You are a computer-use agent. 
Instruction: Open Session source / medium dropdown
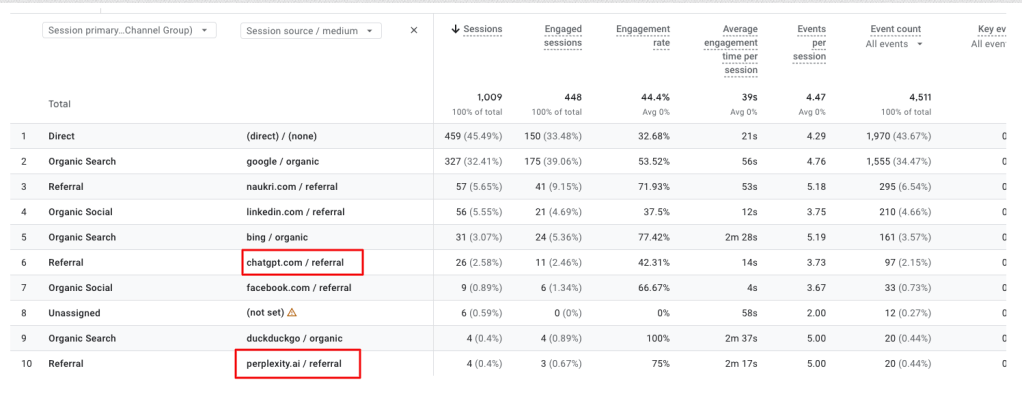pos(310,31)
